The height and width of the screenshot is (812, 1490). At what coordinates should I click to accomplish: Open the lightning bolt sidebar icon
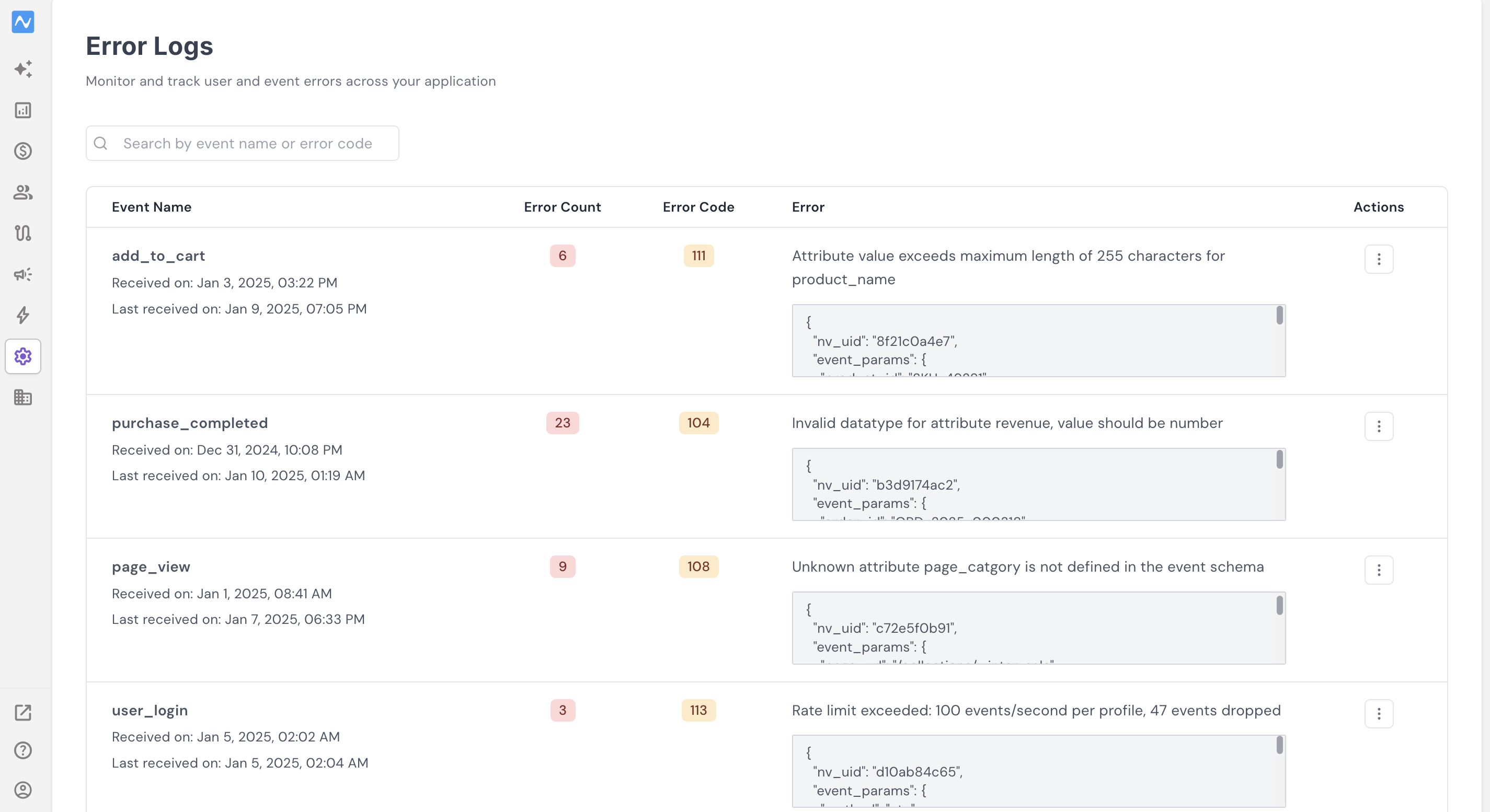[x=23, y=315]
